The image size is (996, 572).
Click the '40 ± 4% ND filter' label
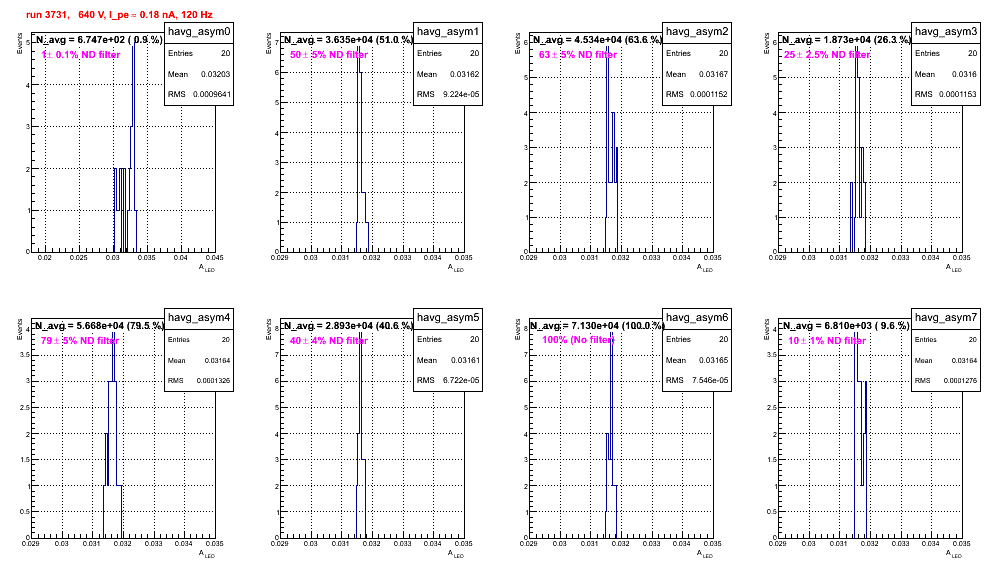tap(329, 341)
